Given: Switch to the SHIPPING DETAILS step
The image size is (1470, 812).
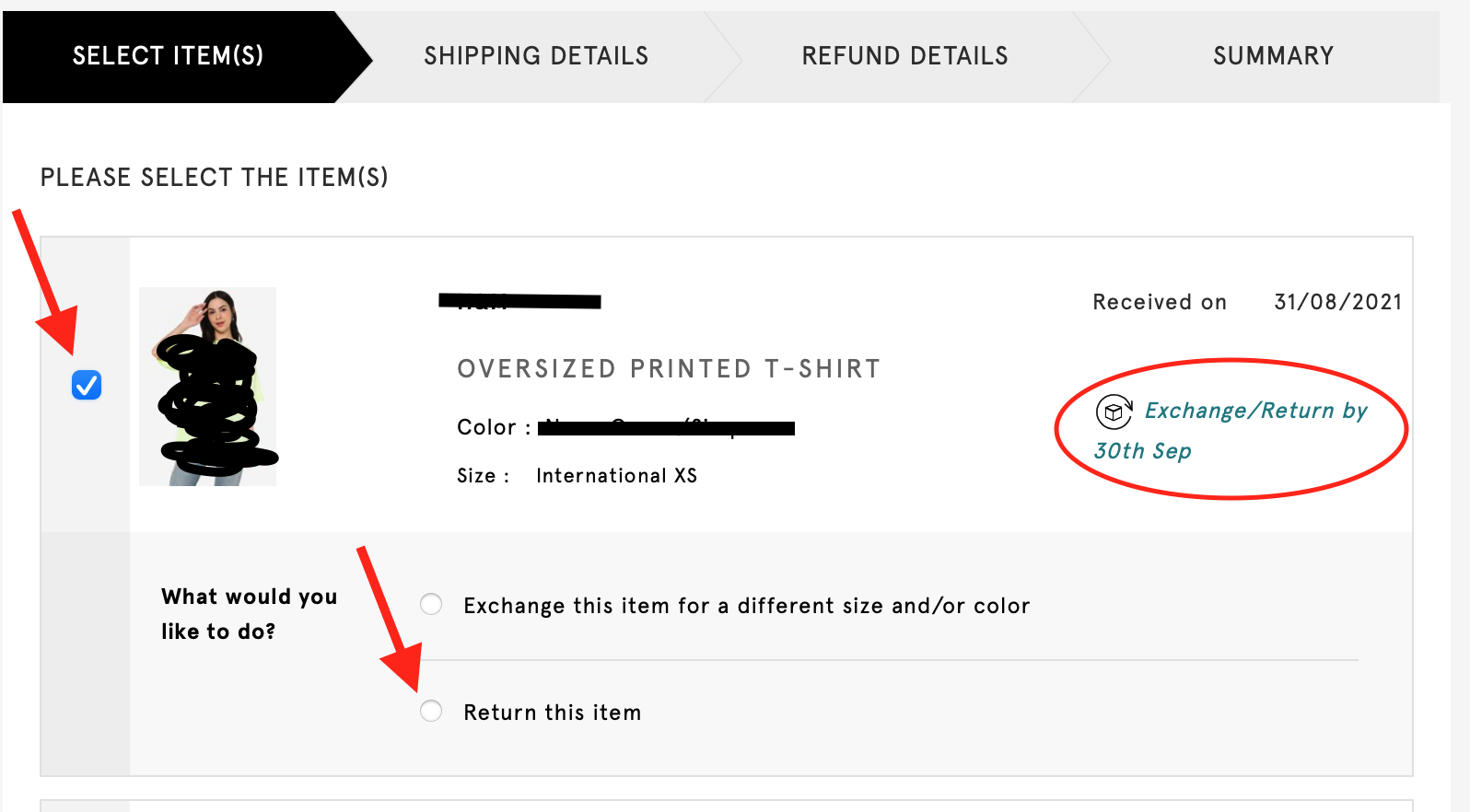Looking at the screenshot, I should (535, 55).
